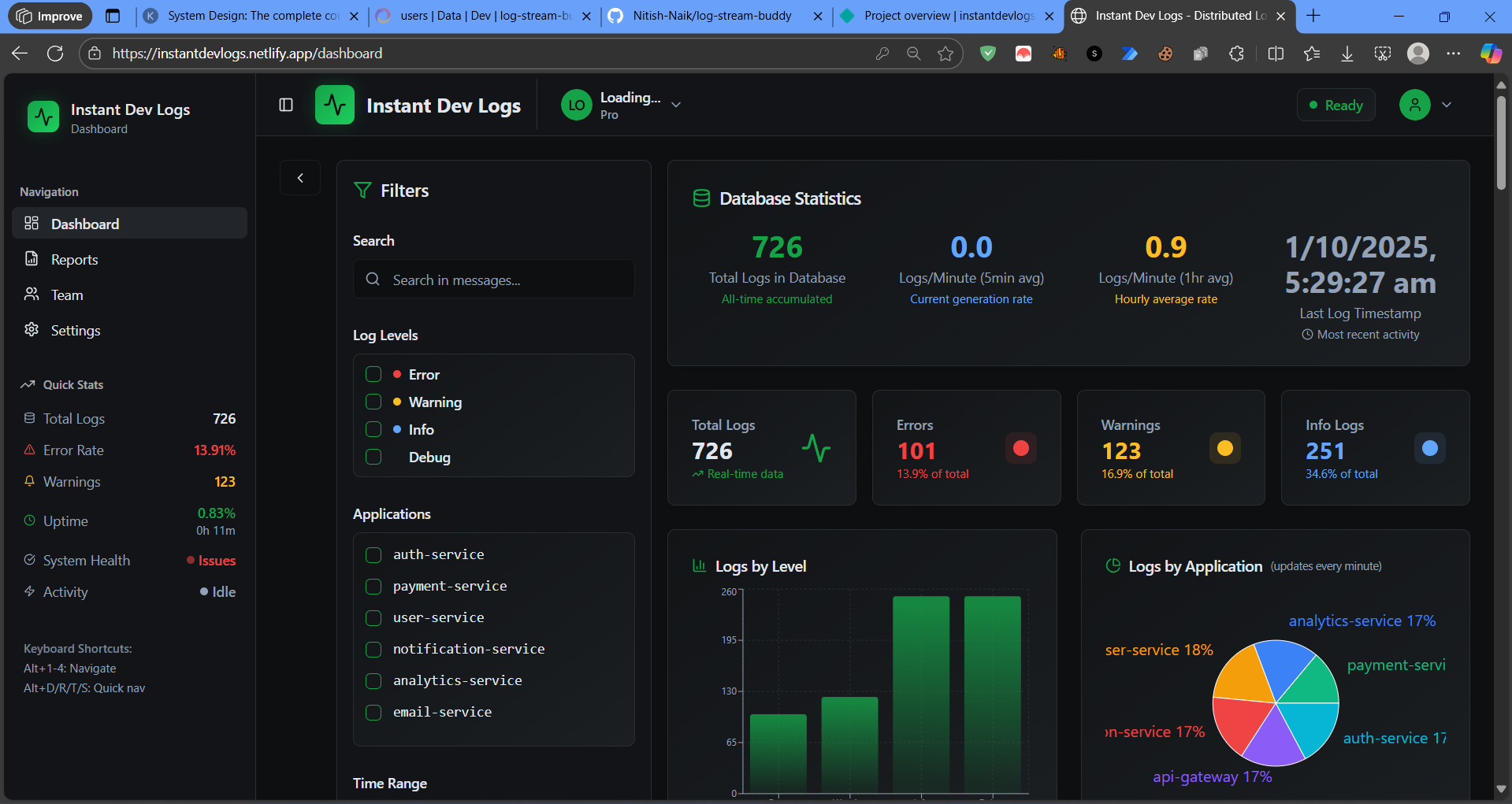Click the LO organization badge
The image size is (1512, 804).
click(577, 105)
